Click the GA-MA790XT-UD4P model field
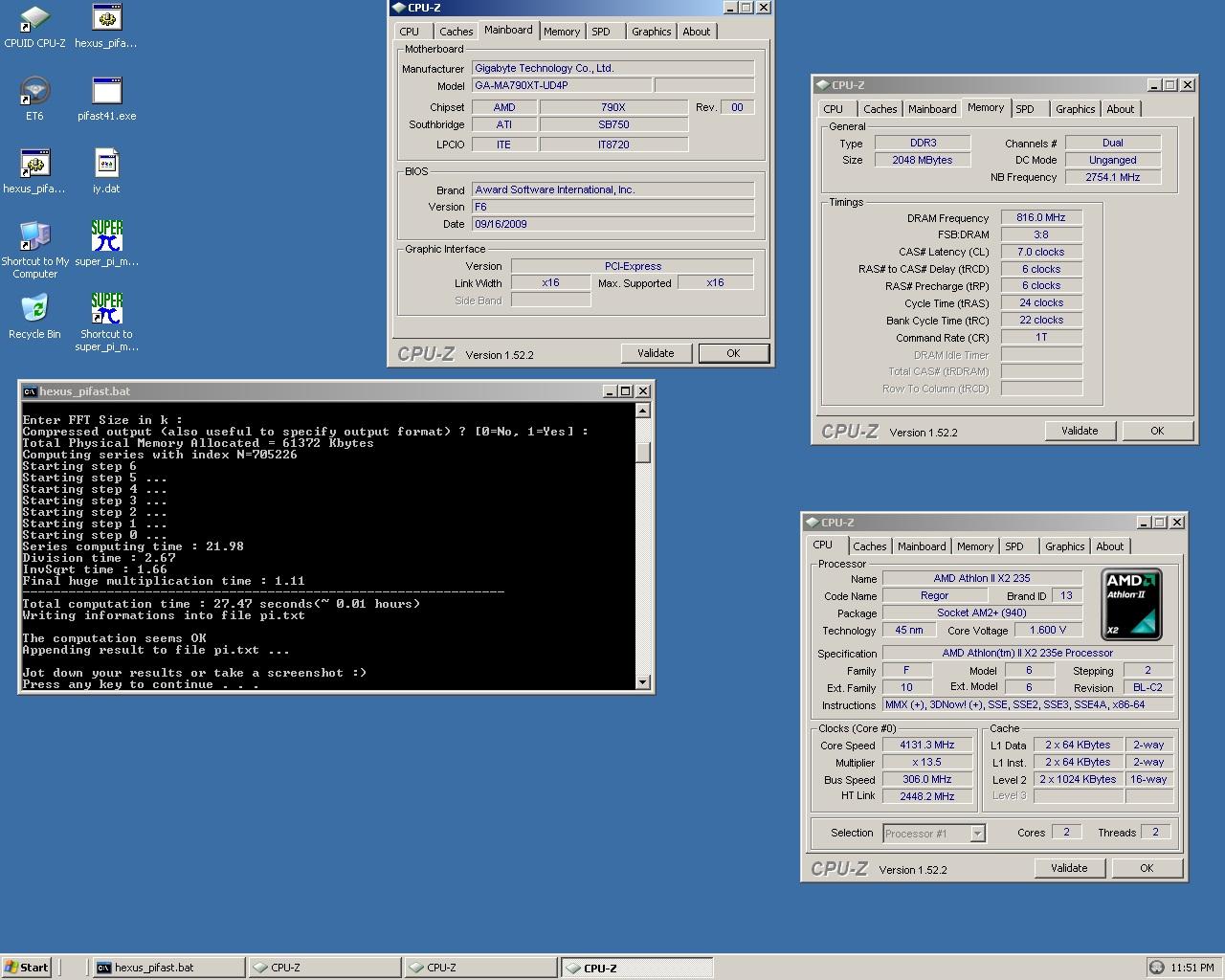1225x980 pixels. tap(562, 85)
